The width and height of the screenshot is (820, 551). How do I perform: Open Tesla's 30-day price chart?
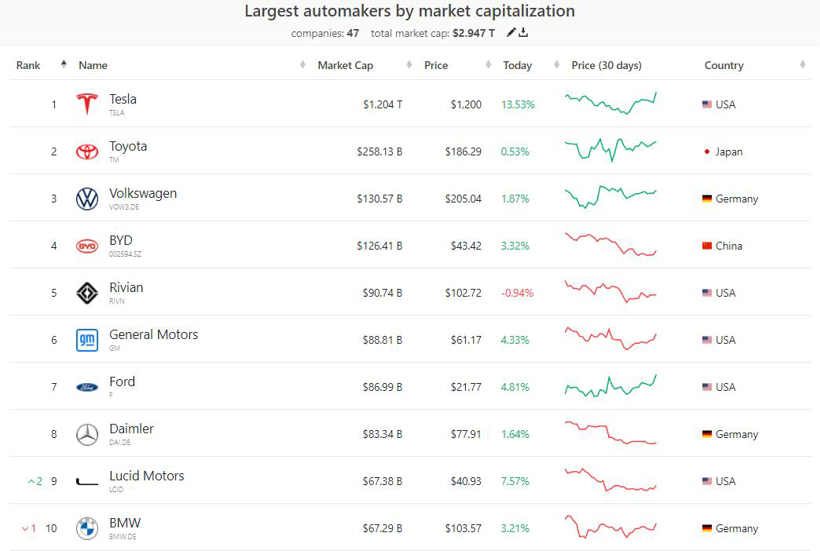coord(610,103)
